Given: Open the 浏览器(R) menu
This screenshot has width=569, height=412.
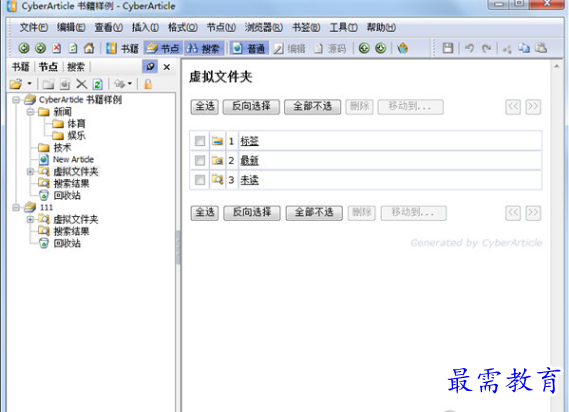Looking at the screenshot, I should (263, 27).
